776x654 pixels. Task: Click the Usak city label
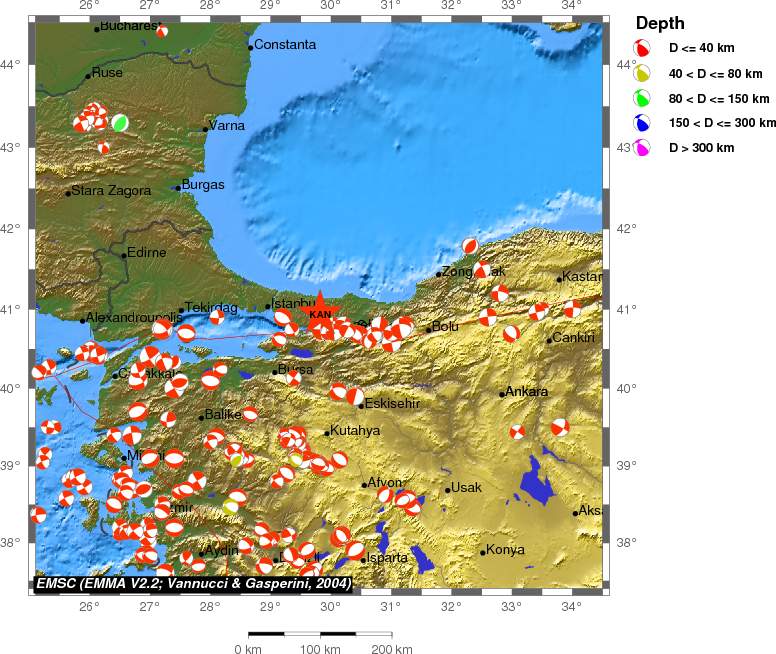[466, 488]
